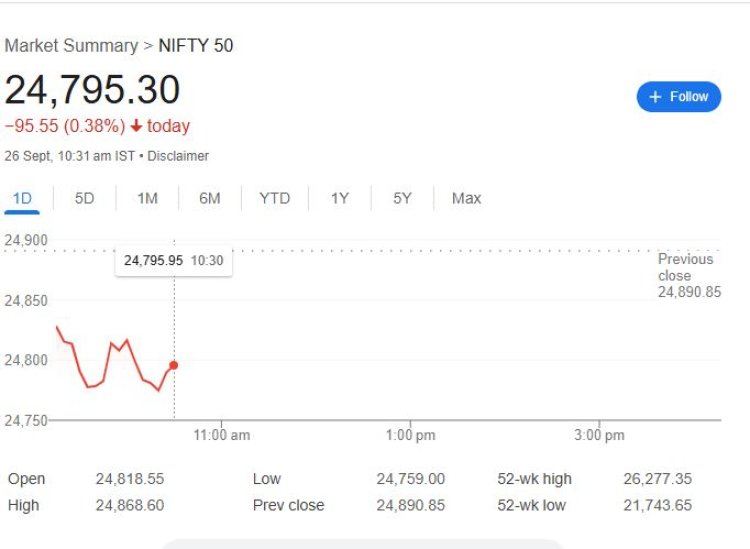The width and height of the screenshot is (750, 549).
Task: Switch to the 1M chart tab
Action: [147, 198]
